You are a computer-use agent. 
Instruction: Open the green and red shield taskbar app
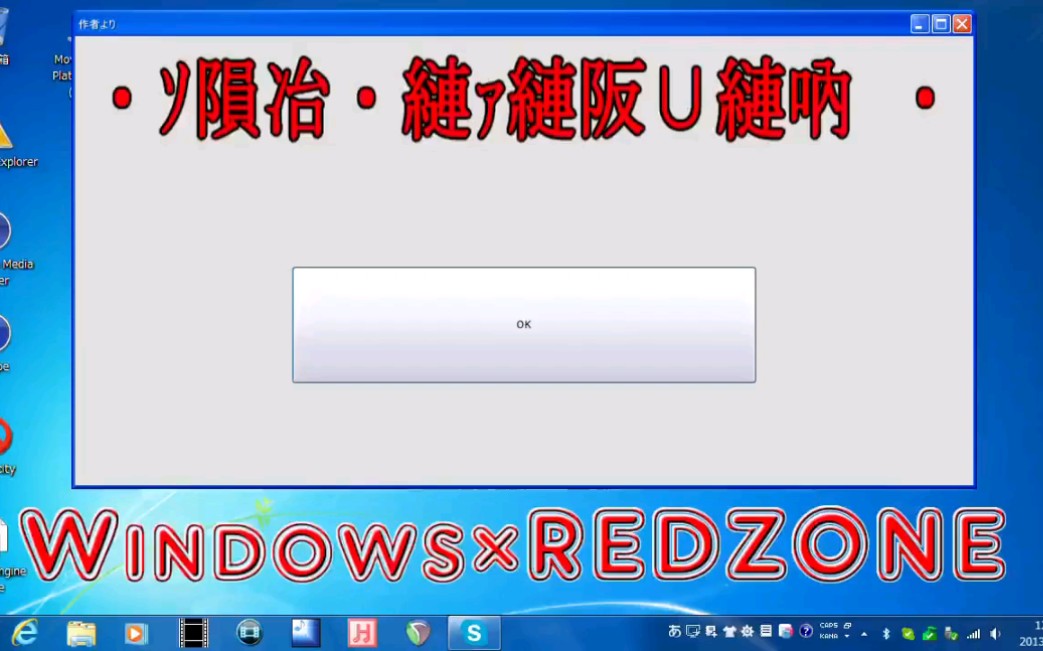point(418,633)
